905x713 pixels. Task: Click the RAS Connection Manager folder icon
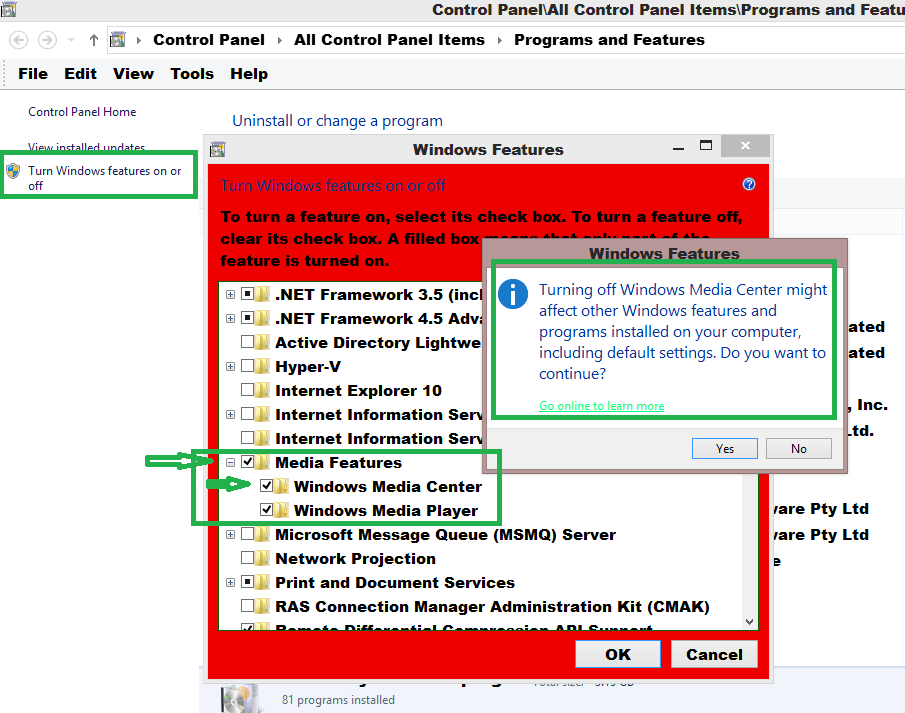[263, 606]
